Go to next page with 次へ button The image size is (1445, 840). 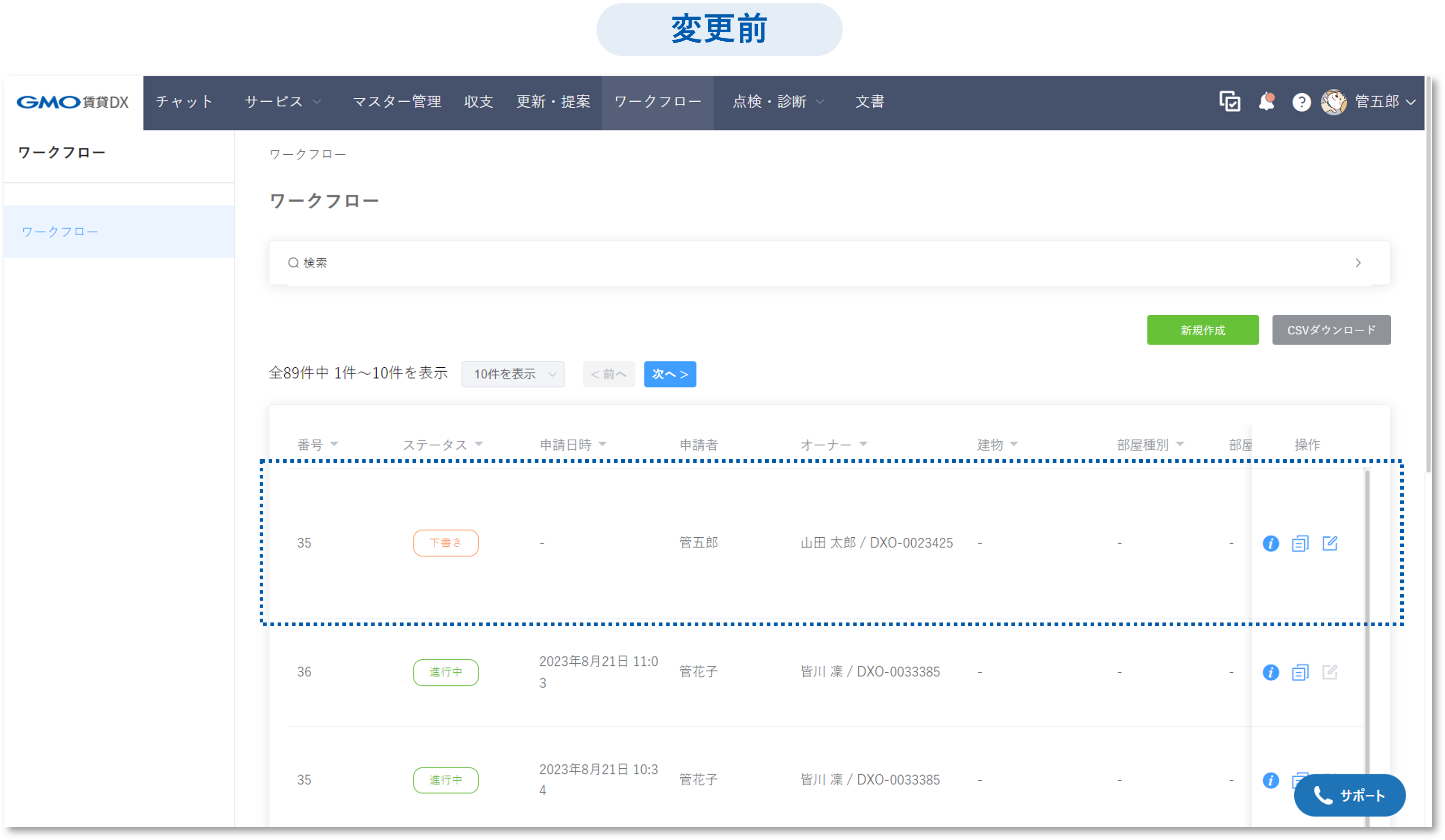pos(670,374)
